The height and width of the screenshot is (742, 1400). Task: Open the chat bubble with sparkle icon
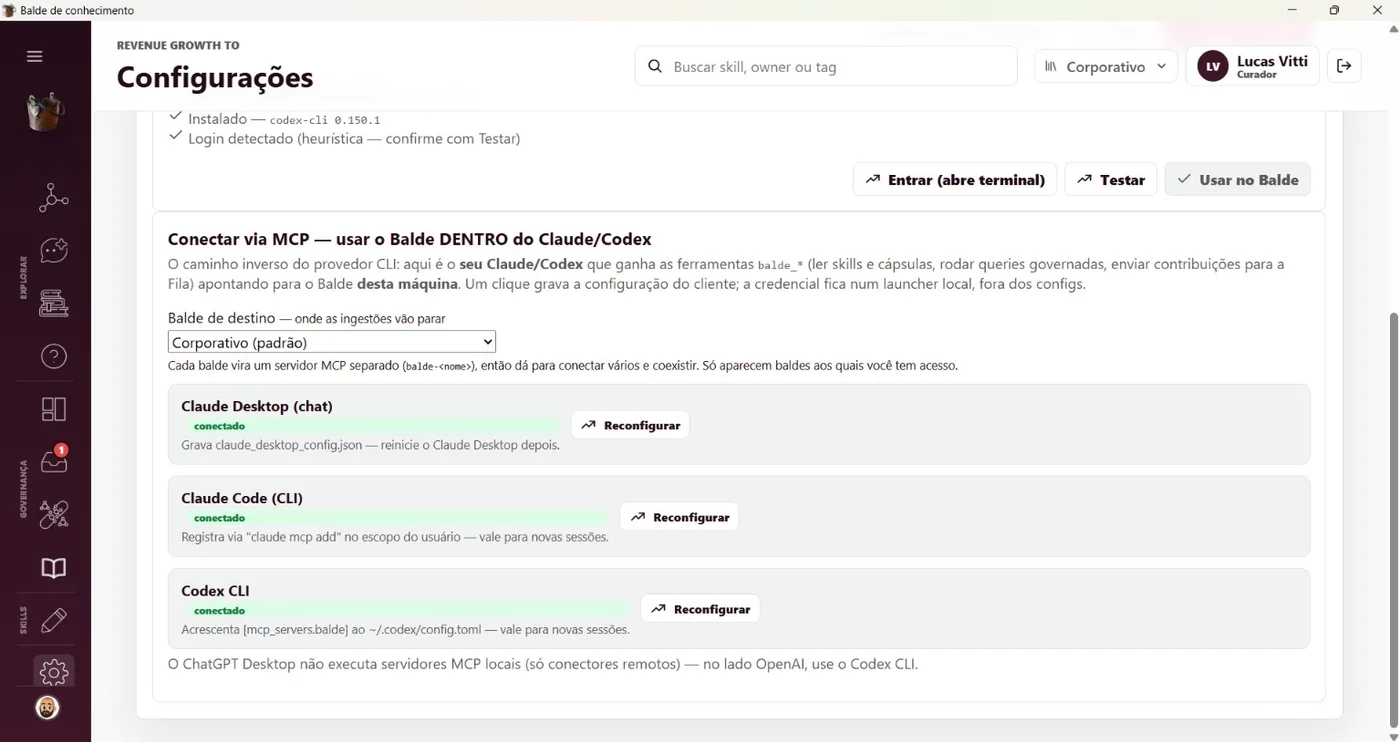coord(53,250)
